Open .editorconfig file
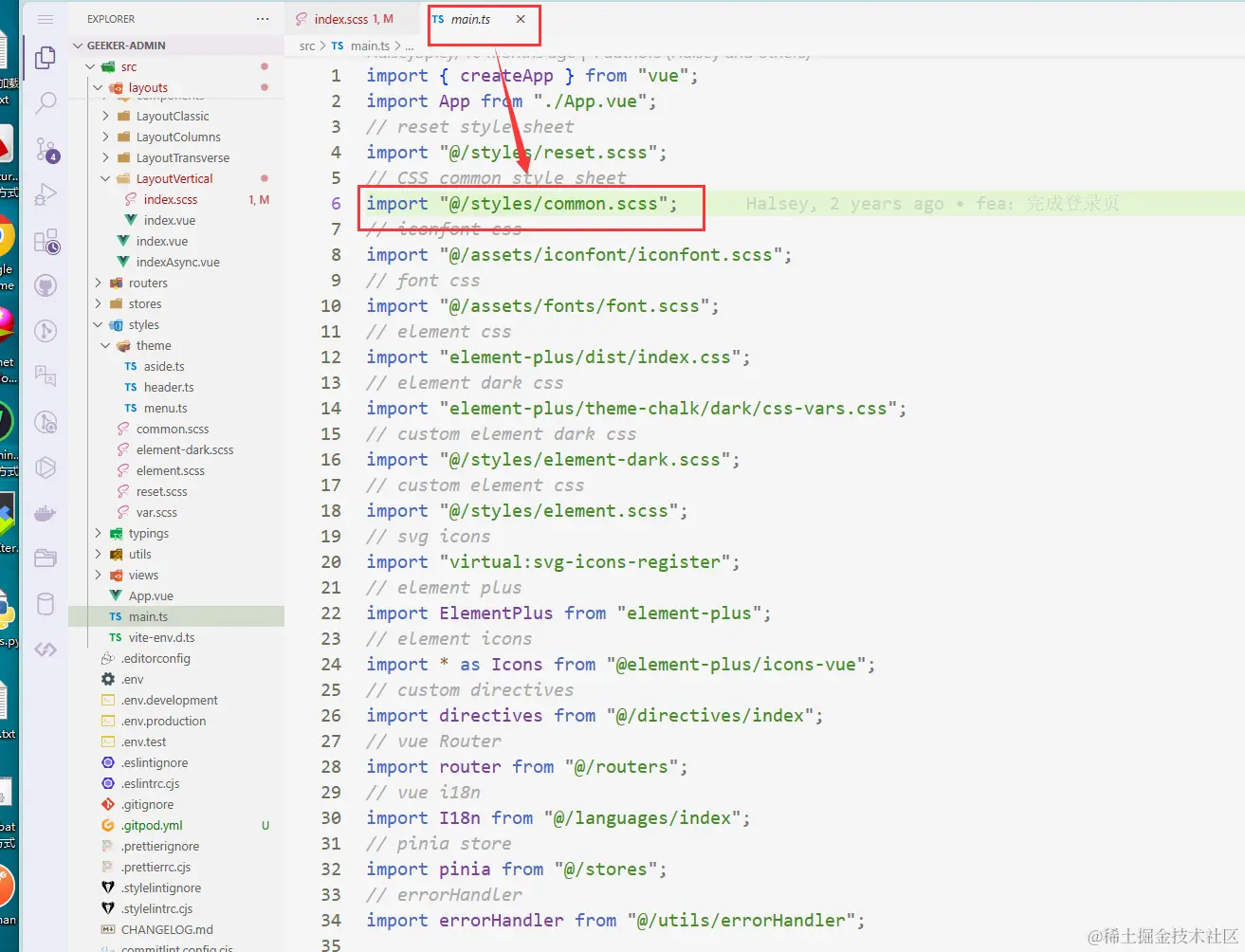Image resolution: width=1245 pixels, height=952 pixels. pos(156,658)
